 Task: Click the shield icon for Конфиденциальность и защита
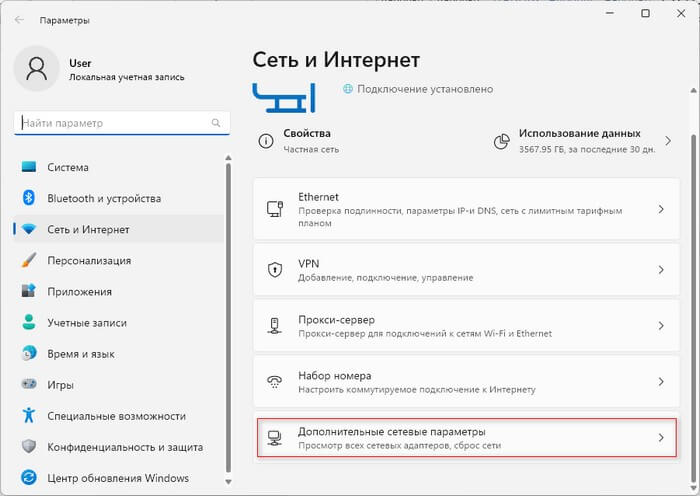tap(29, 446)
